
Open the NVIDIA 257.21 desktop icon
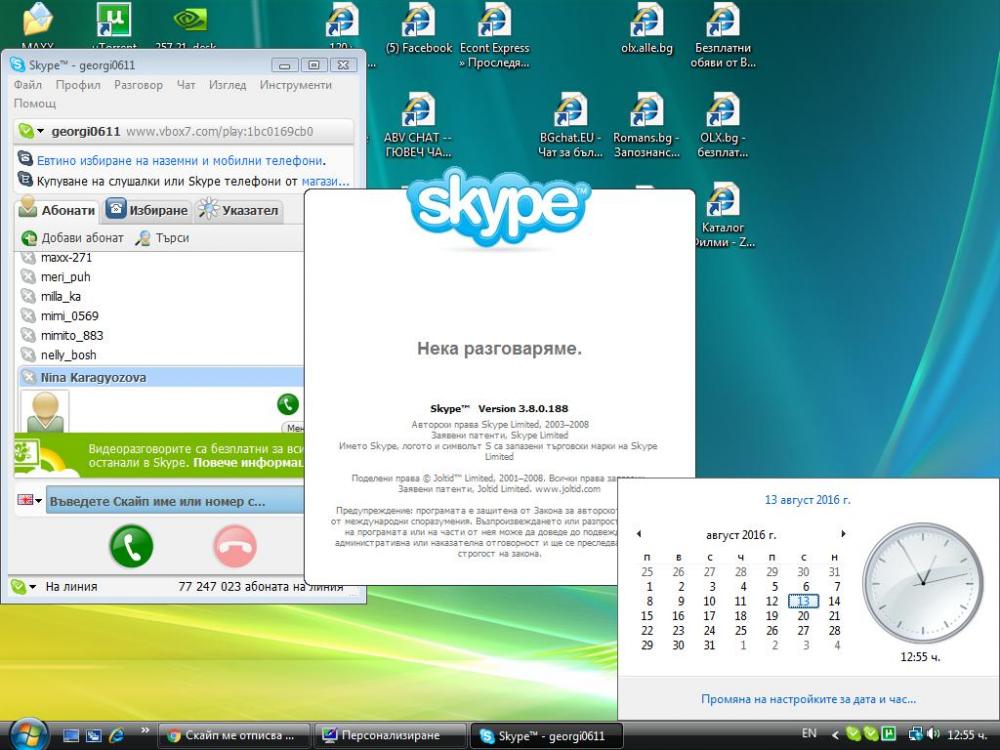click(x=189, y=26)
